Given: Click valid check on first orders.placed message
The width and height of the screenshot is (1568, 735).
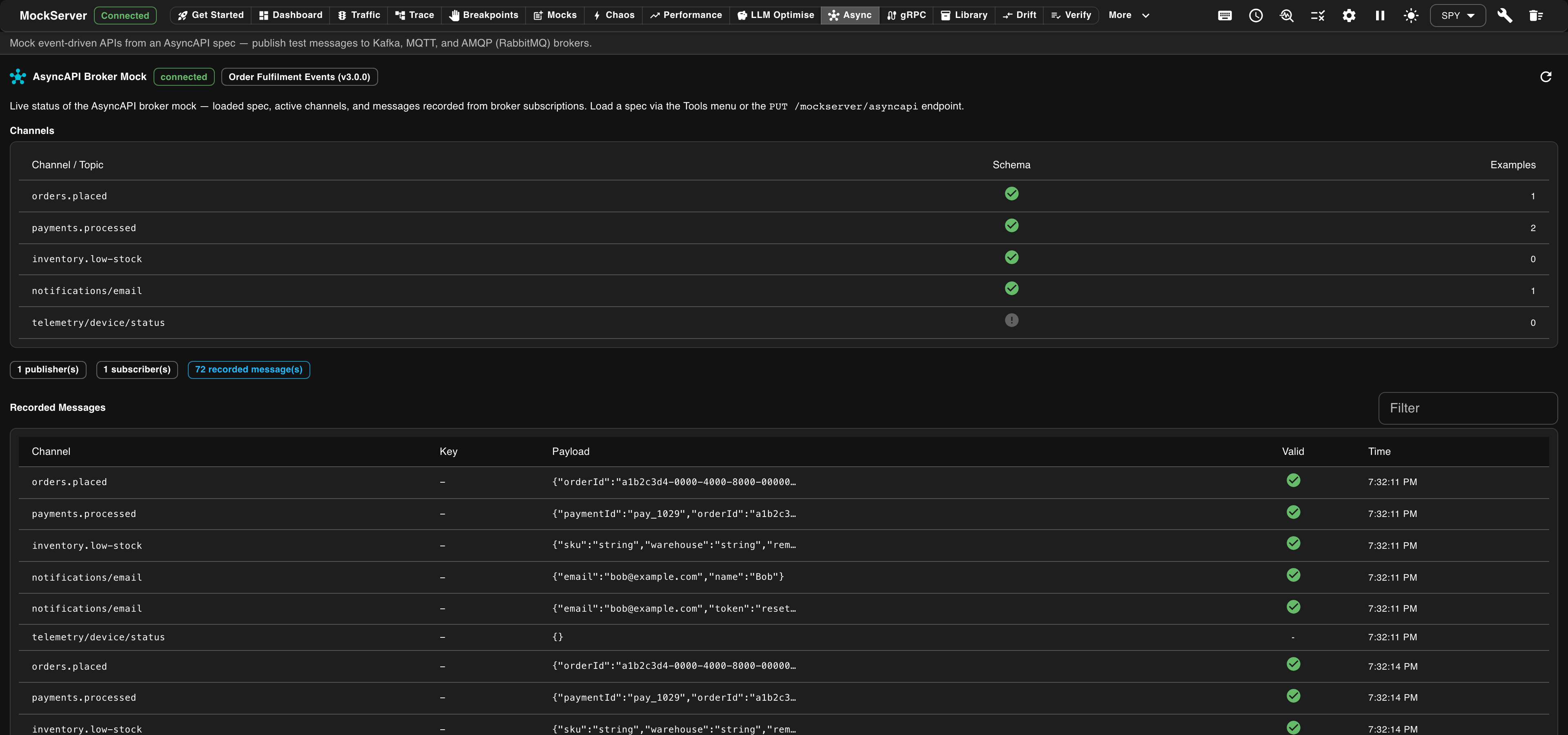Looking at the screenshot, I should coord(1294,481).
